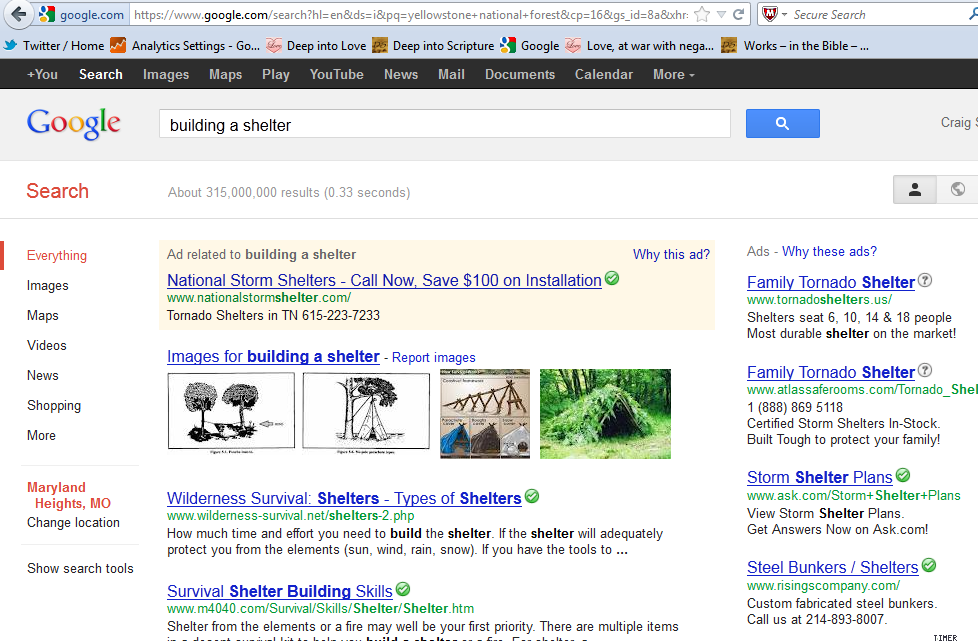The width and height of the screenshot is (978, 641).
Task: Focus the Google search box containing building a shelter
Action: click(445, 124)
